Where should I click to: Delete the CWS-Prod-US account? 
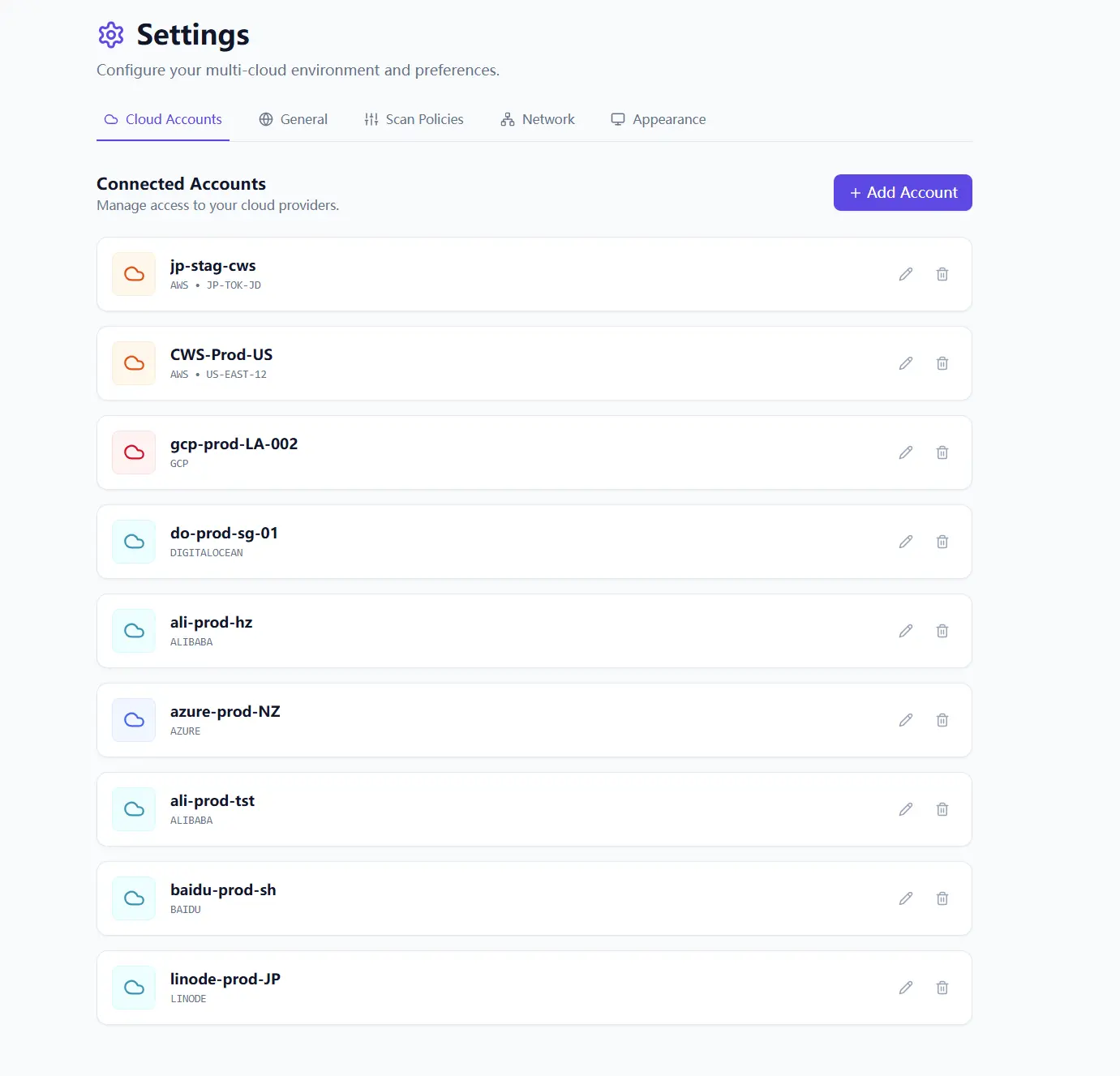[942, 363]
